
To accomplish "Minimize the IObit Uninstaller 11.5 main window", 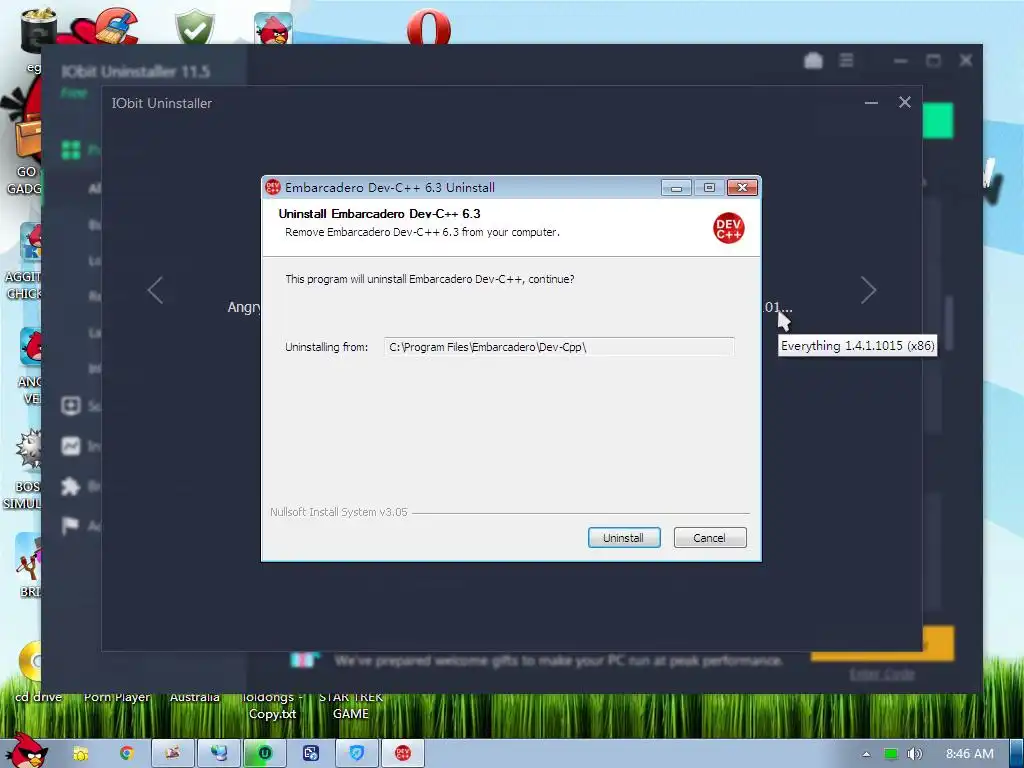I will pos(901,61).
